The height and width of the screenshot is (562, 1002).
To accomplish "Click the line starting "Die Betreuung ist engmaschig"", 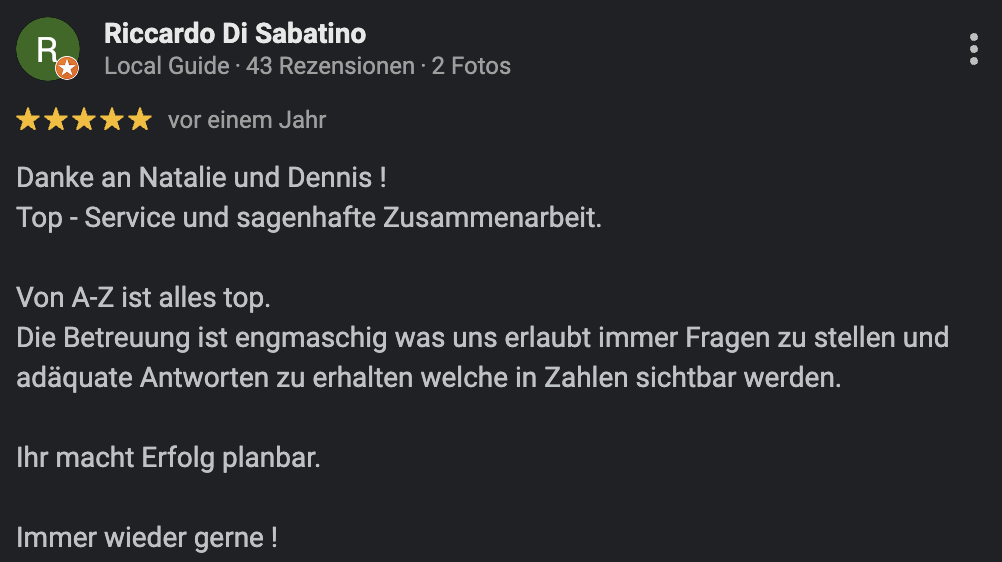I will [482, 338].
